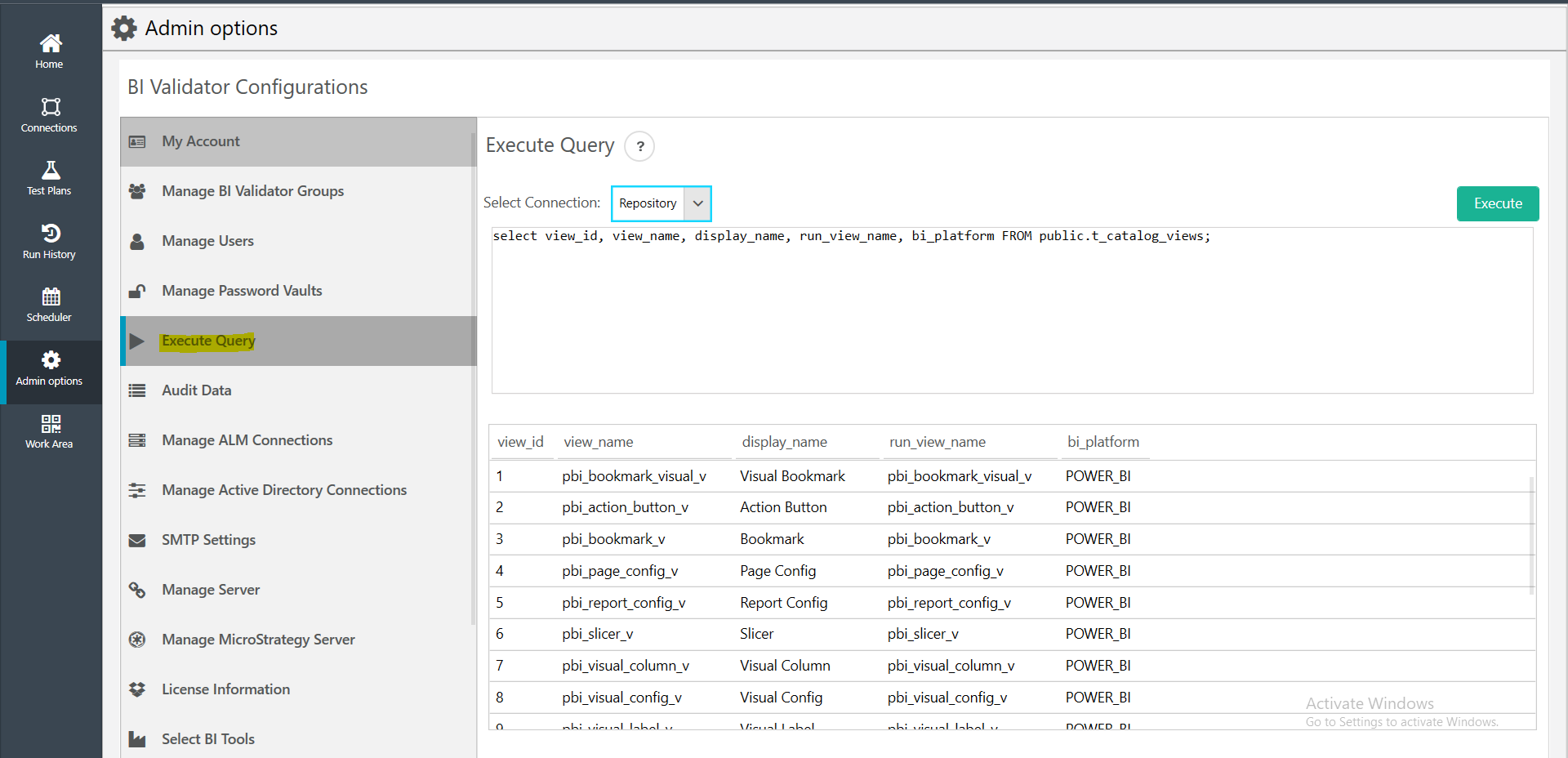Open the Select Connection Repository dropdown
Screen dimensions: 1568x758
tap(661, 203)
